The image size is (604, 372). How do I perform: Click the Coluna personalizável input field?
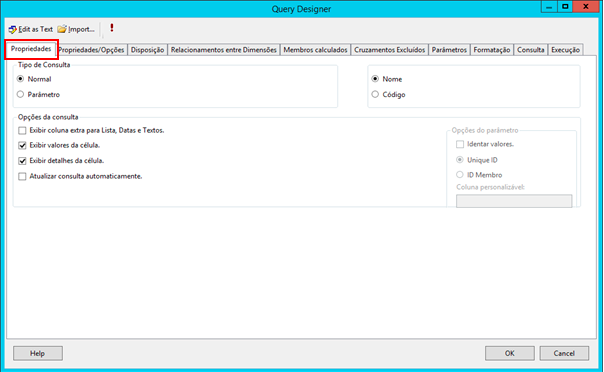coord(514,201)
